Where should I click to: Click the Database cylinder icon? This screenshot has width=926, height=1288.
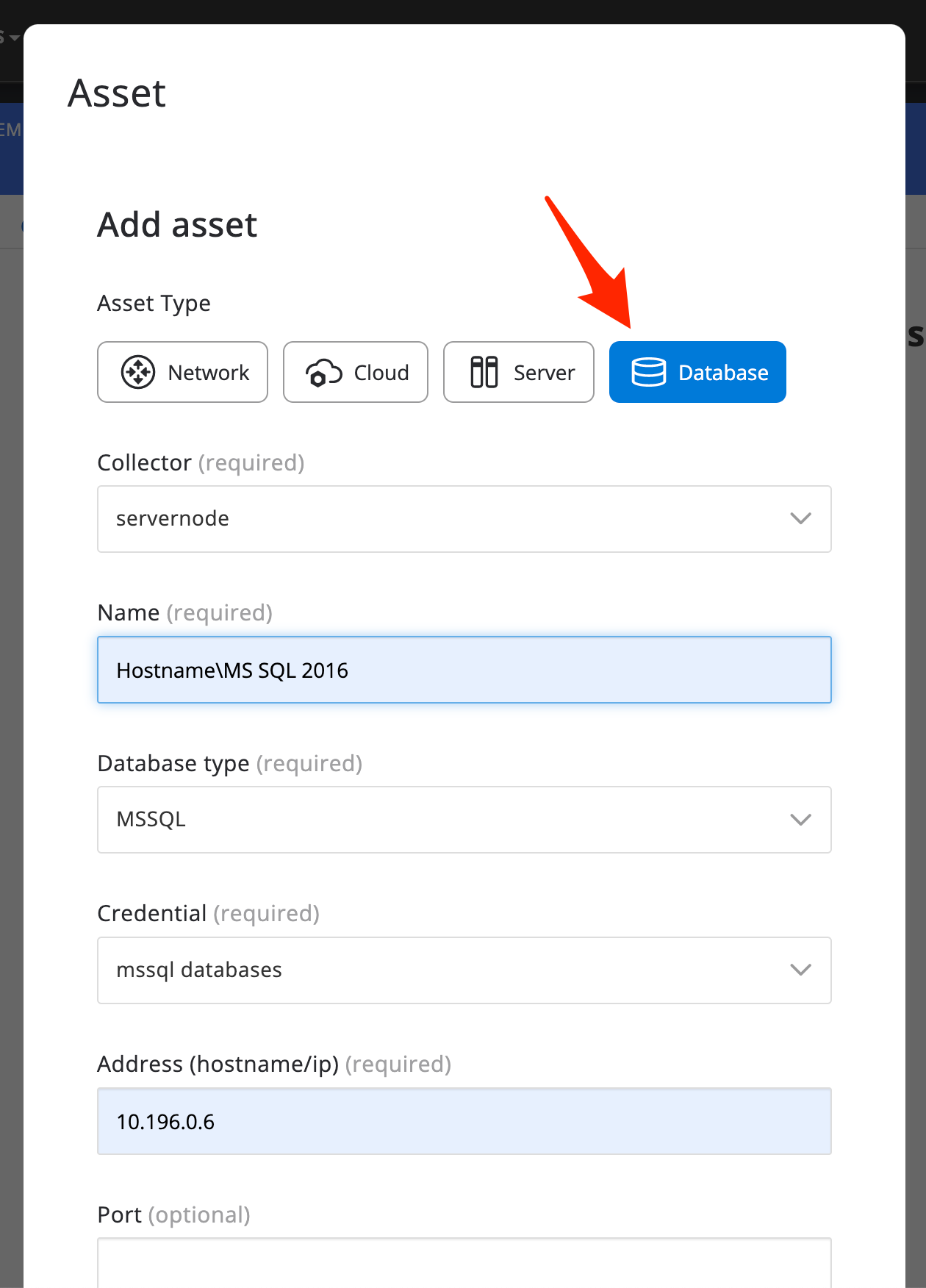[x=649, y=372]
